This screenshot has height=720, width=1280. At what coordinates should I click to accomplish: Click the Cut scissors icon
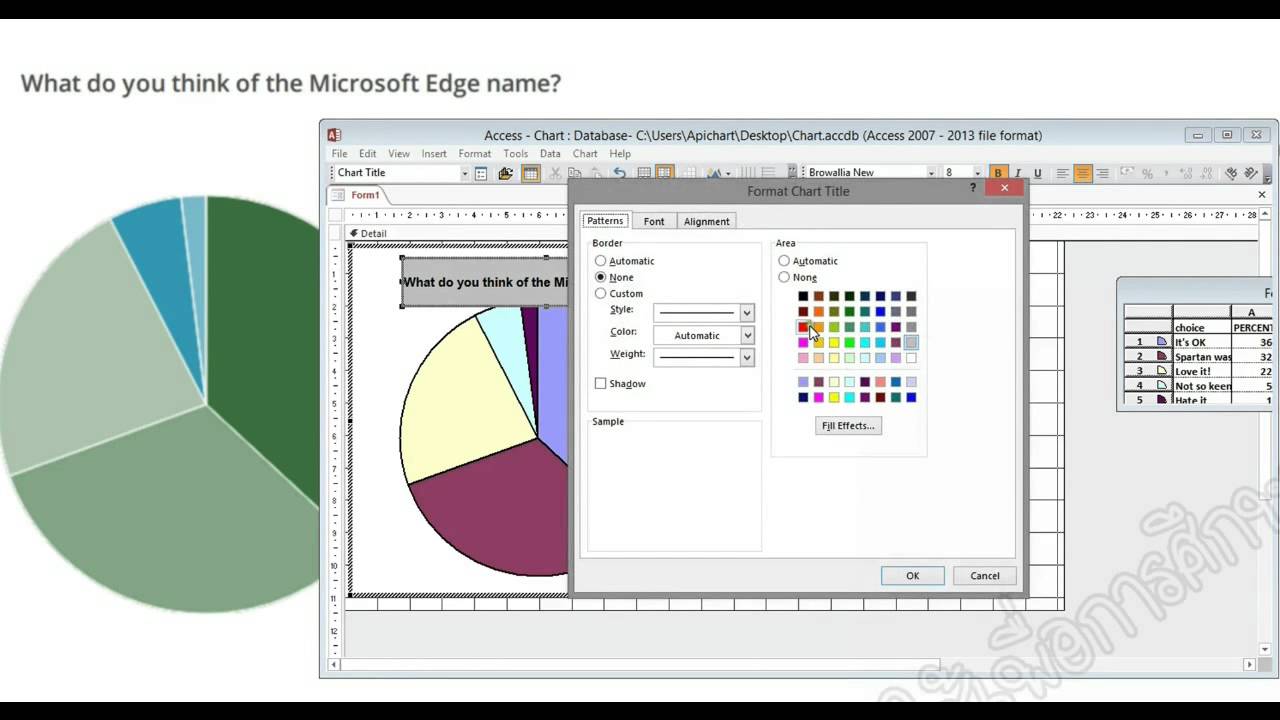click(555, 173)
